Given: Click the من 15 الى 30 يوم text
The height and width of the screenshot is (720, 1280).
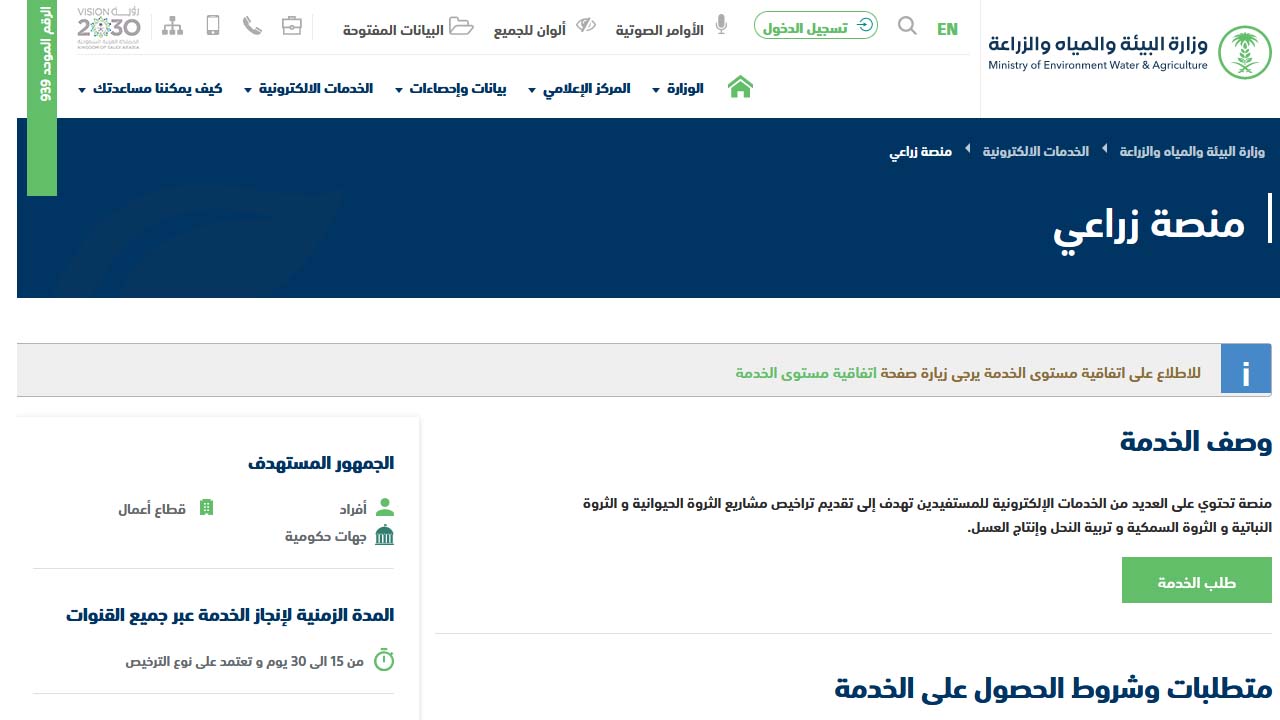Looking at the screenshot, I should (245, 662).
